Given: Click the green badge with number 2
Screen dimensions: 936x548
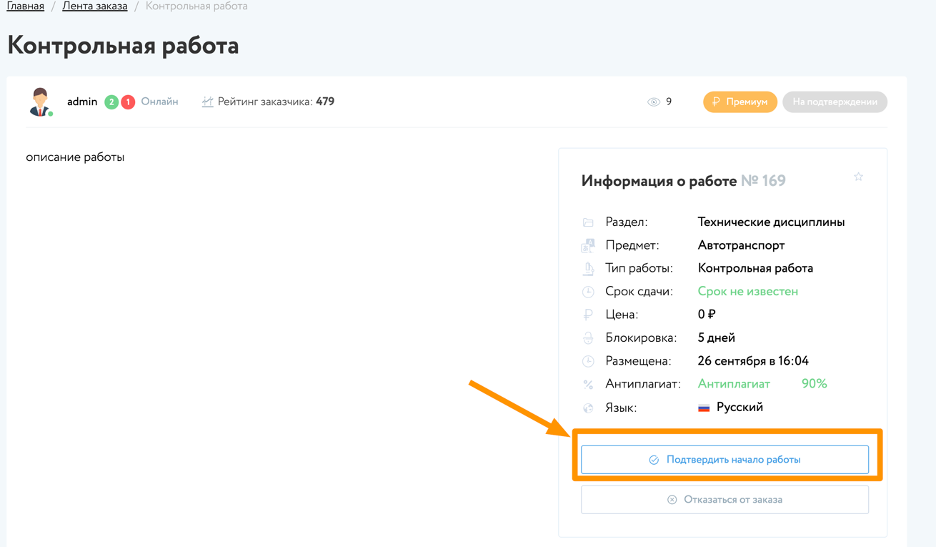Looking at the screenshot, I should click(111, 102).
